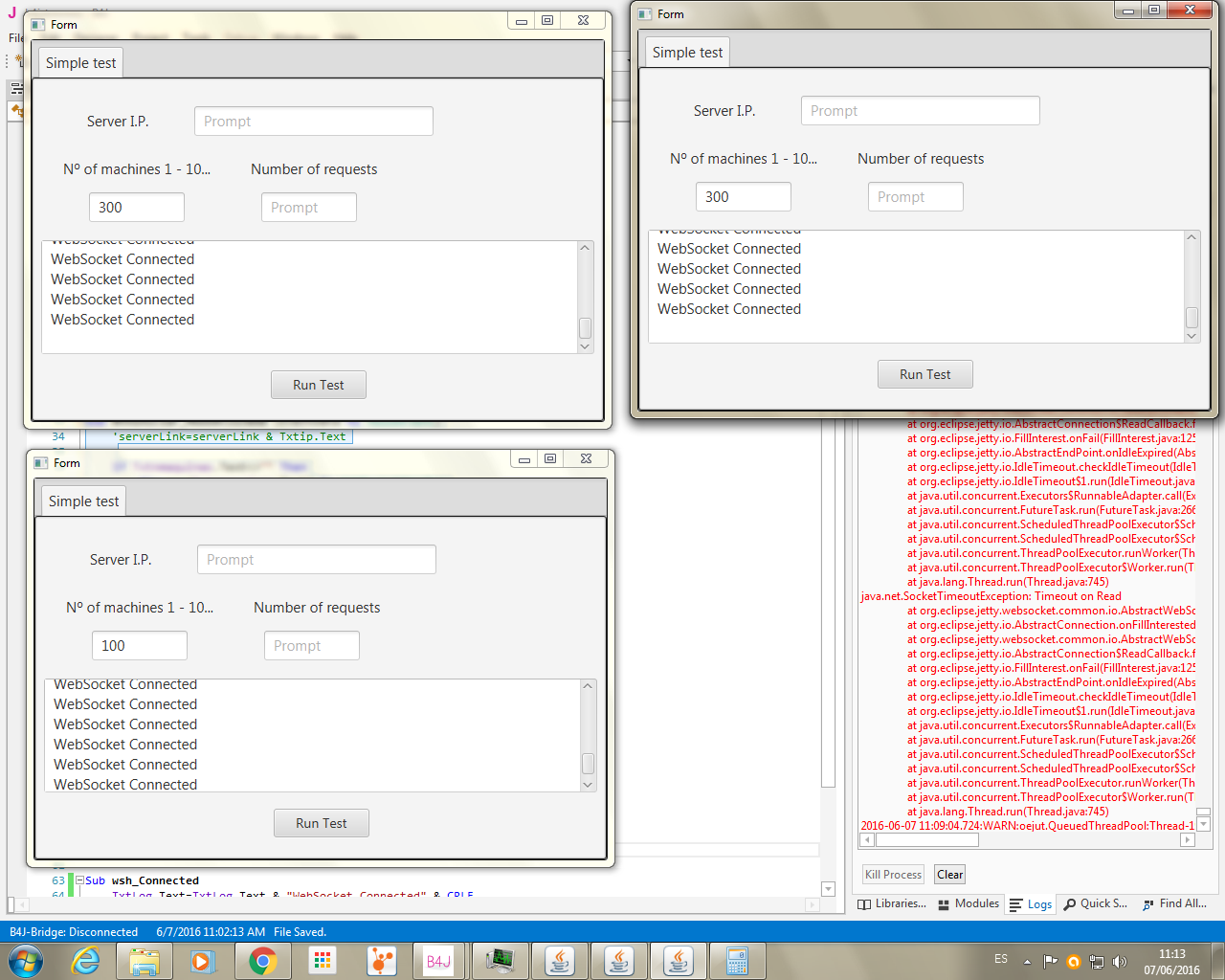
Task: Click Logs panel vertical scroll-down arrow
Action: 1204,824
